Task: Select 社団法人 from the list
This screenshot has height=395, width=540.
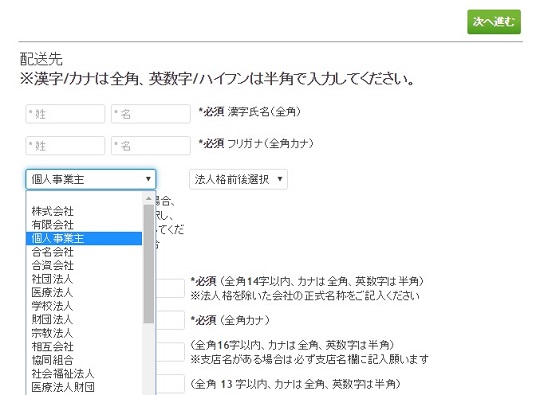Action: click(x=84, y=279)
